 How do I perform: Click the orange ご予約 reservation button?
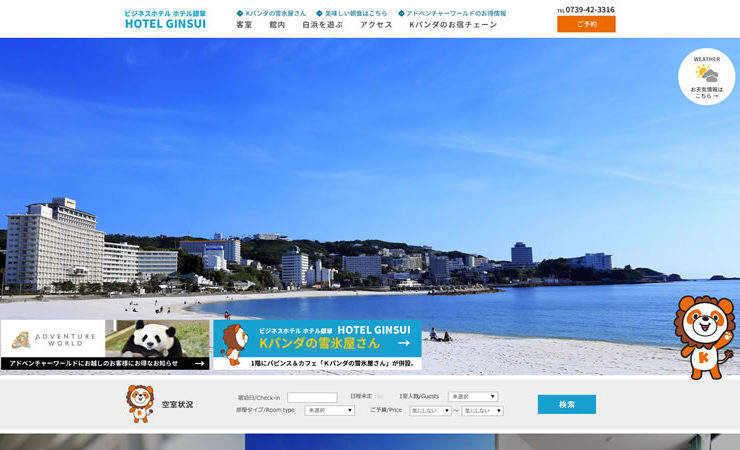tap(586, 24)
